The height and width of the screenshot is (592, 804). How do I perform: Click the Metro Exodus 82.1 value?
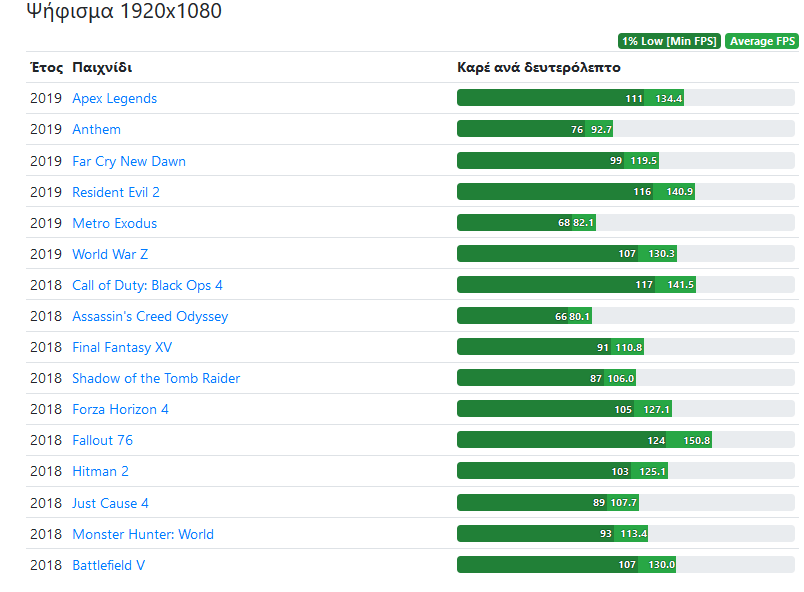tap(583, 222)
